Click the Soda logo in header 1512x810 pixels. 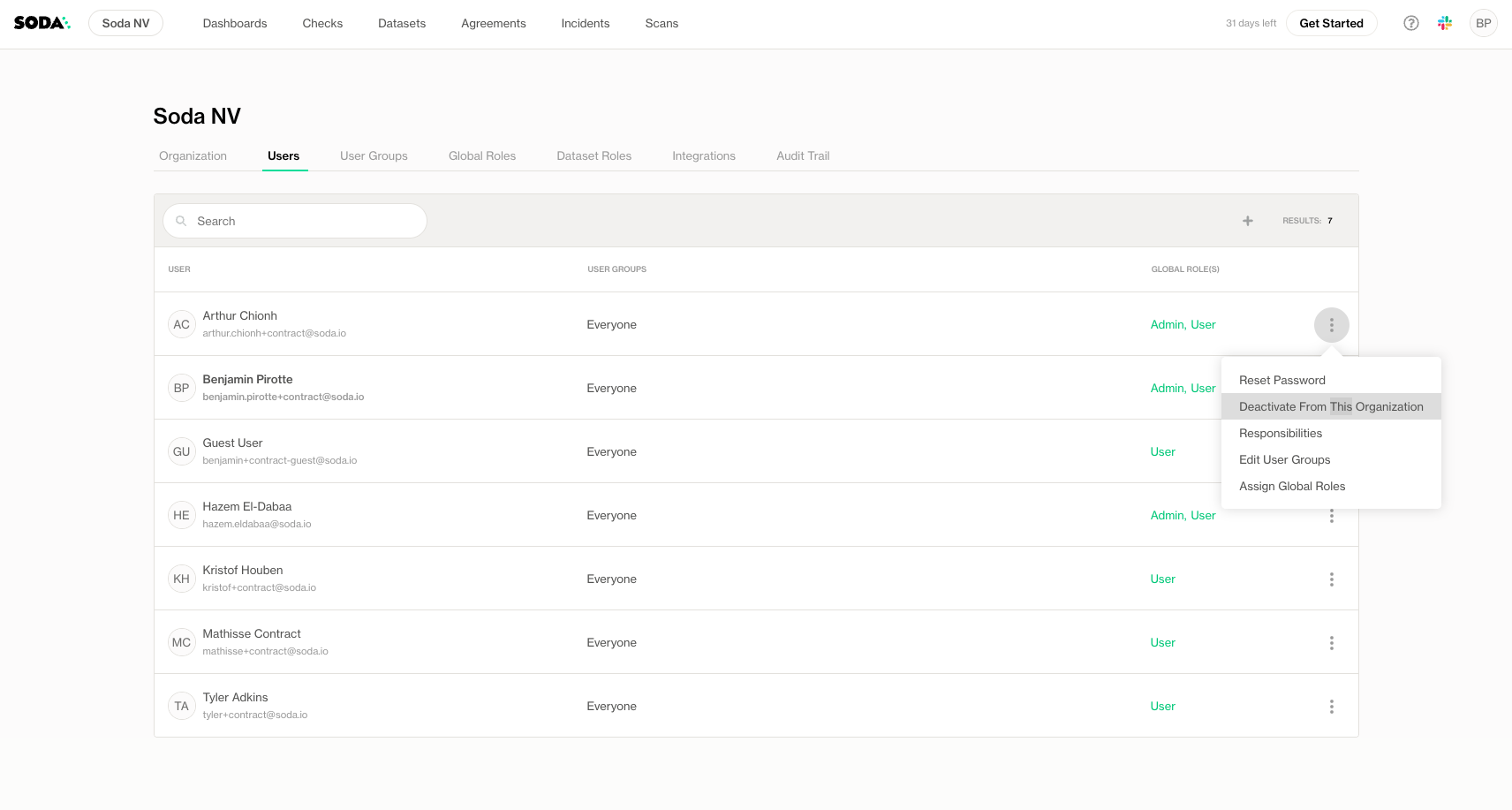(x=42, y=23)
